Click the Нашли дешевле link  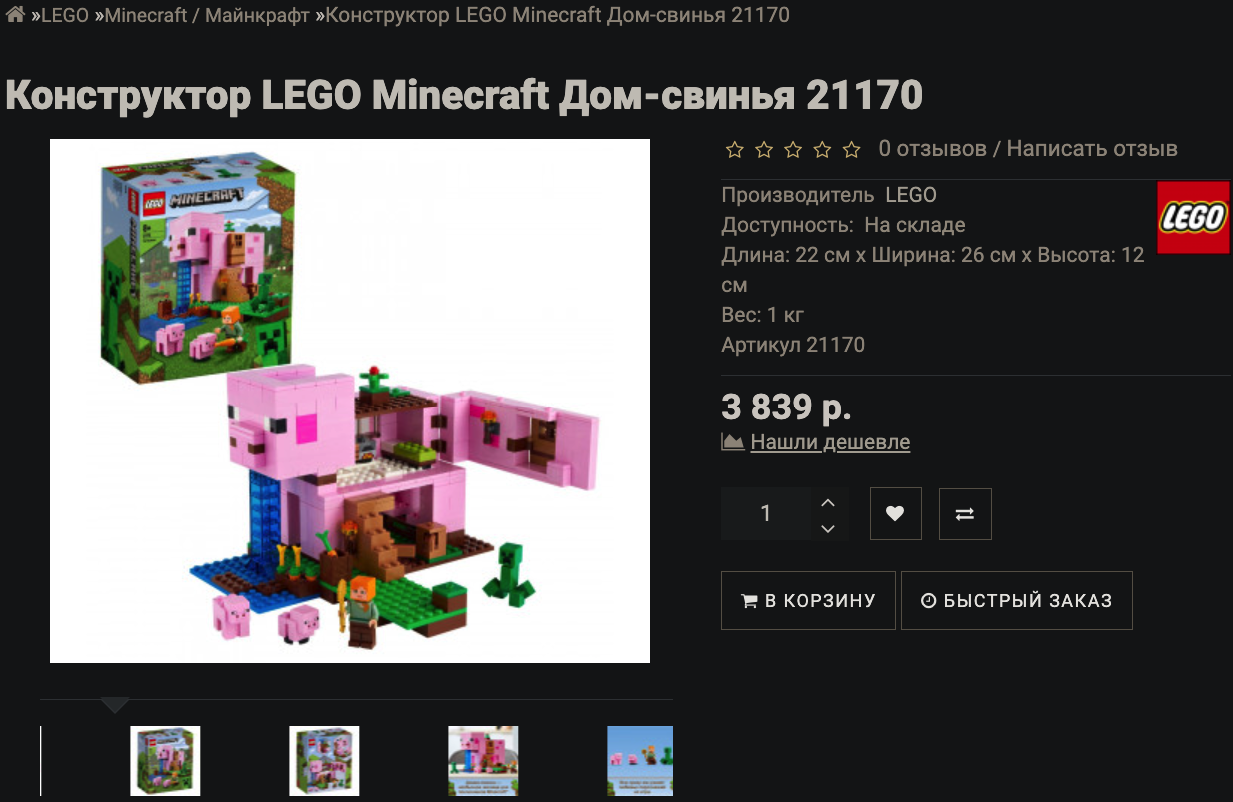(x=830, y=441)
